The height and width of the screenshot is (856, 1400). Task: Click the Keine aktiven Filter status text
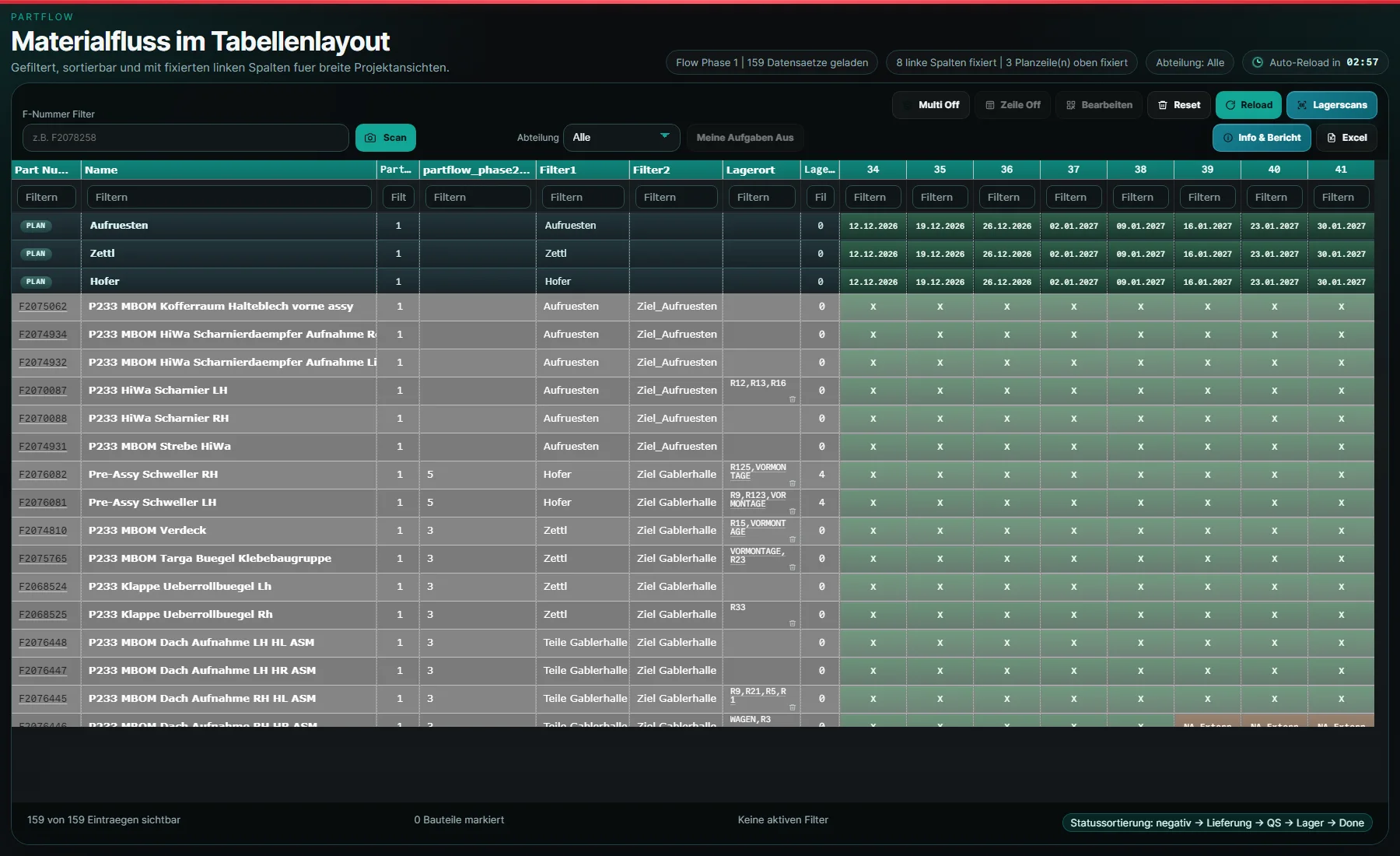[x=783, y=820]
